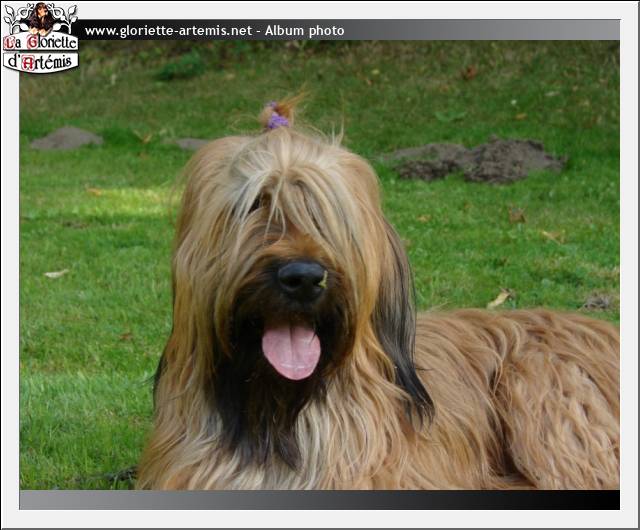Screen dimensions: 640x530
Task: Click the fallen leaf on grass at right
Action: coord(499,298)
